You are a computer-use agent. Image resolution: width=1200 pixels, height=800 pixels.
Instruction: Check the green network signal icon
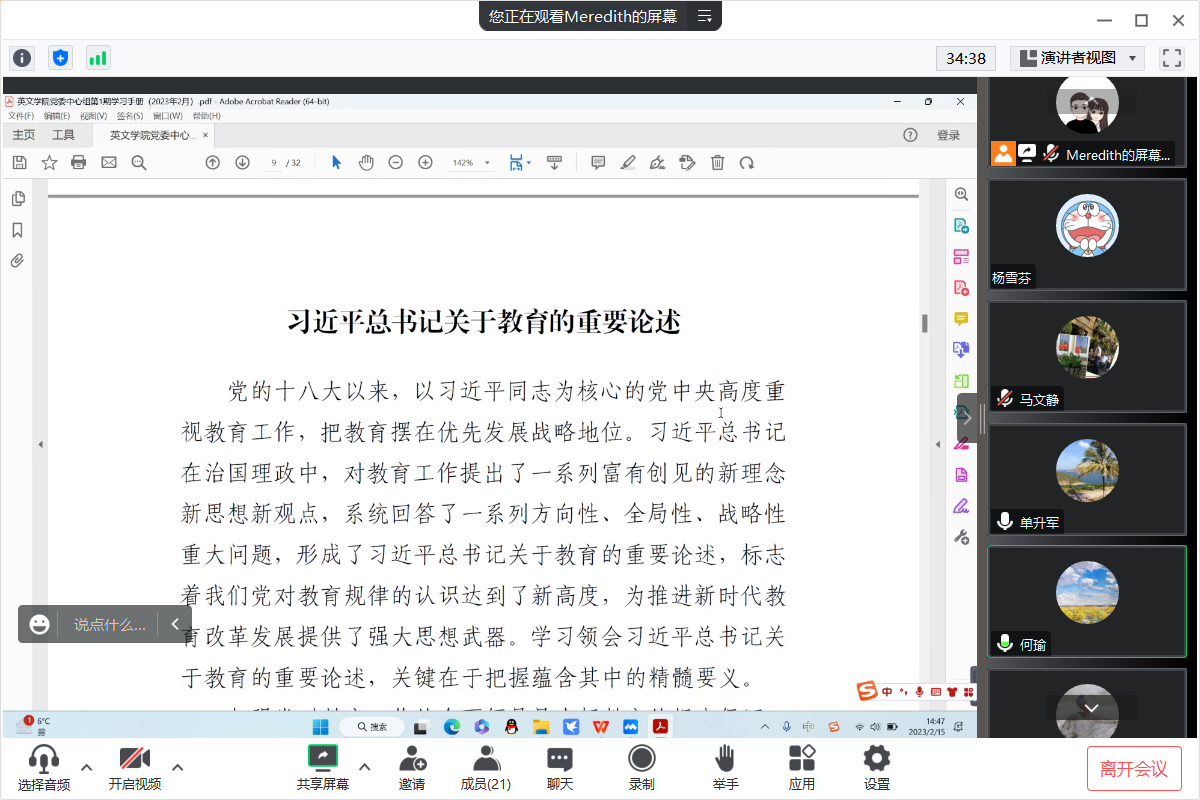(98, 58)
